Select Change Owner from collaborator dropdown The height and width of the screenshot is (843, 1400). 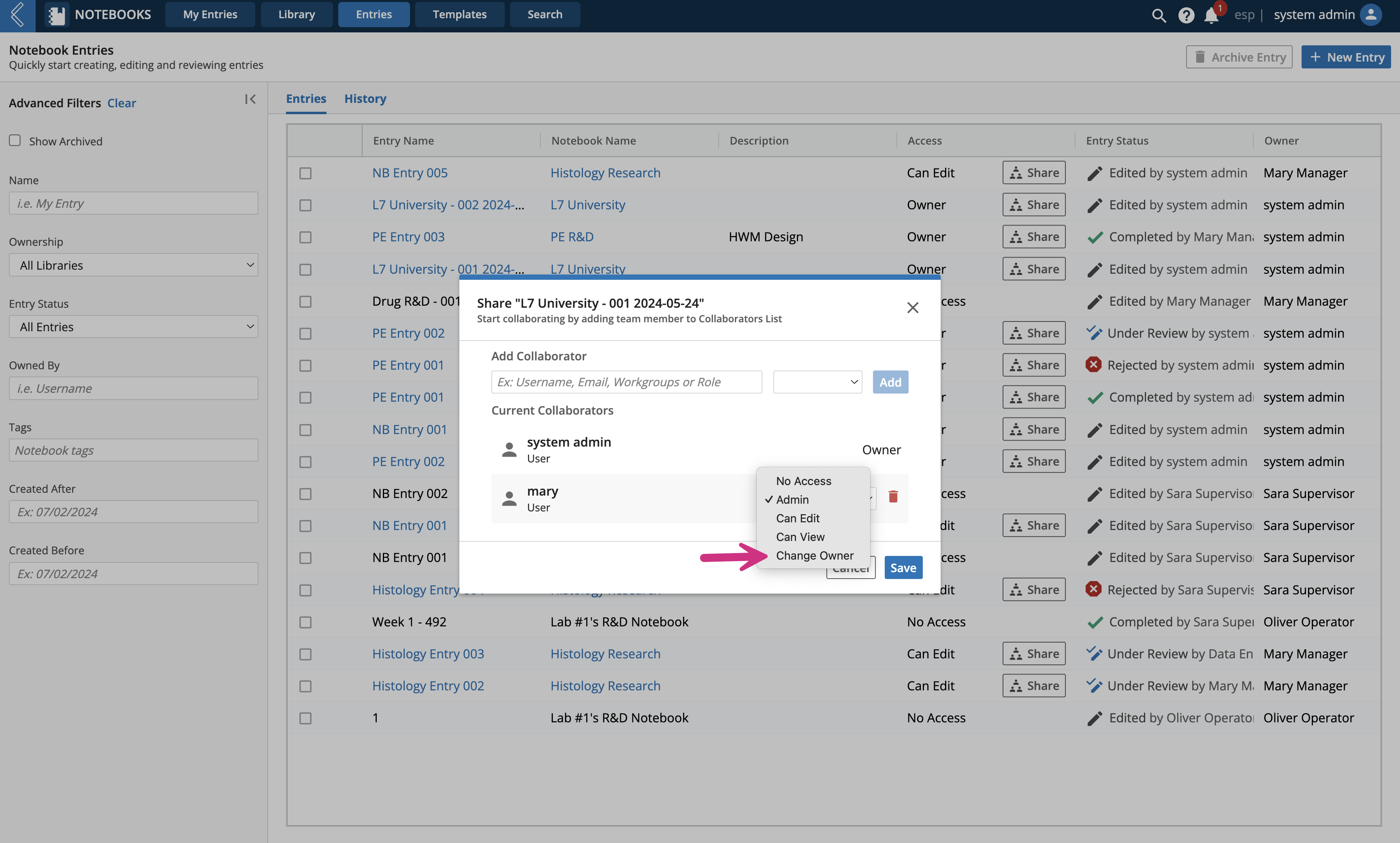pyautogui.click(x=813, y=556)
